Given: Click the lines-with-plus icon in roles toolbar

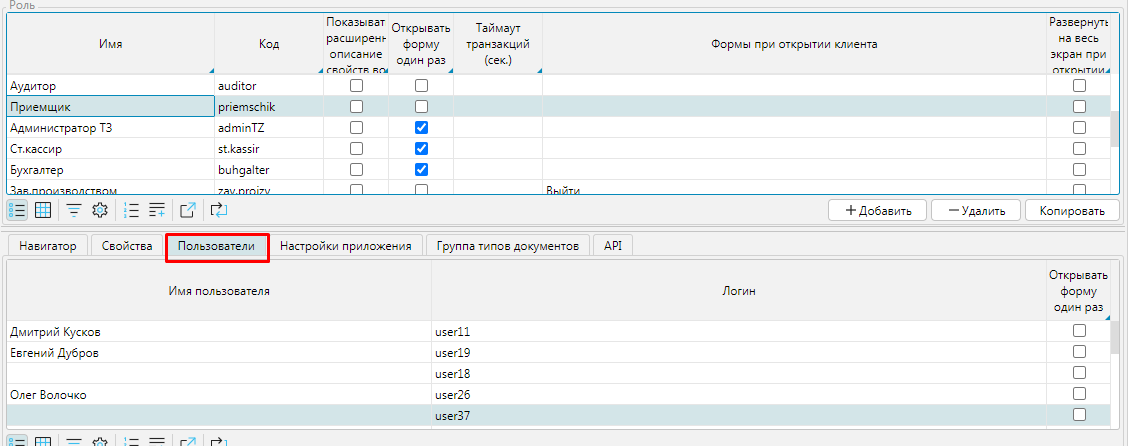Looking at the screenshot, I should click(157, 210).
